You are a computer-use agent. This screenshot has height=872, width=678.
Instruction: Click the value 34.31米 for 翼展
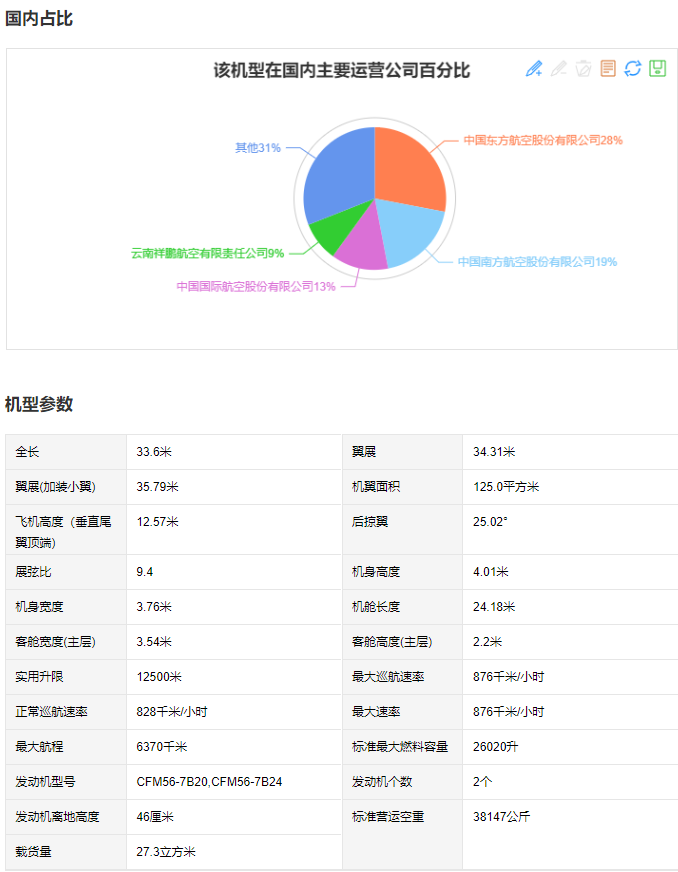coord(494,452)
